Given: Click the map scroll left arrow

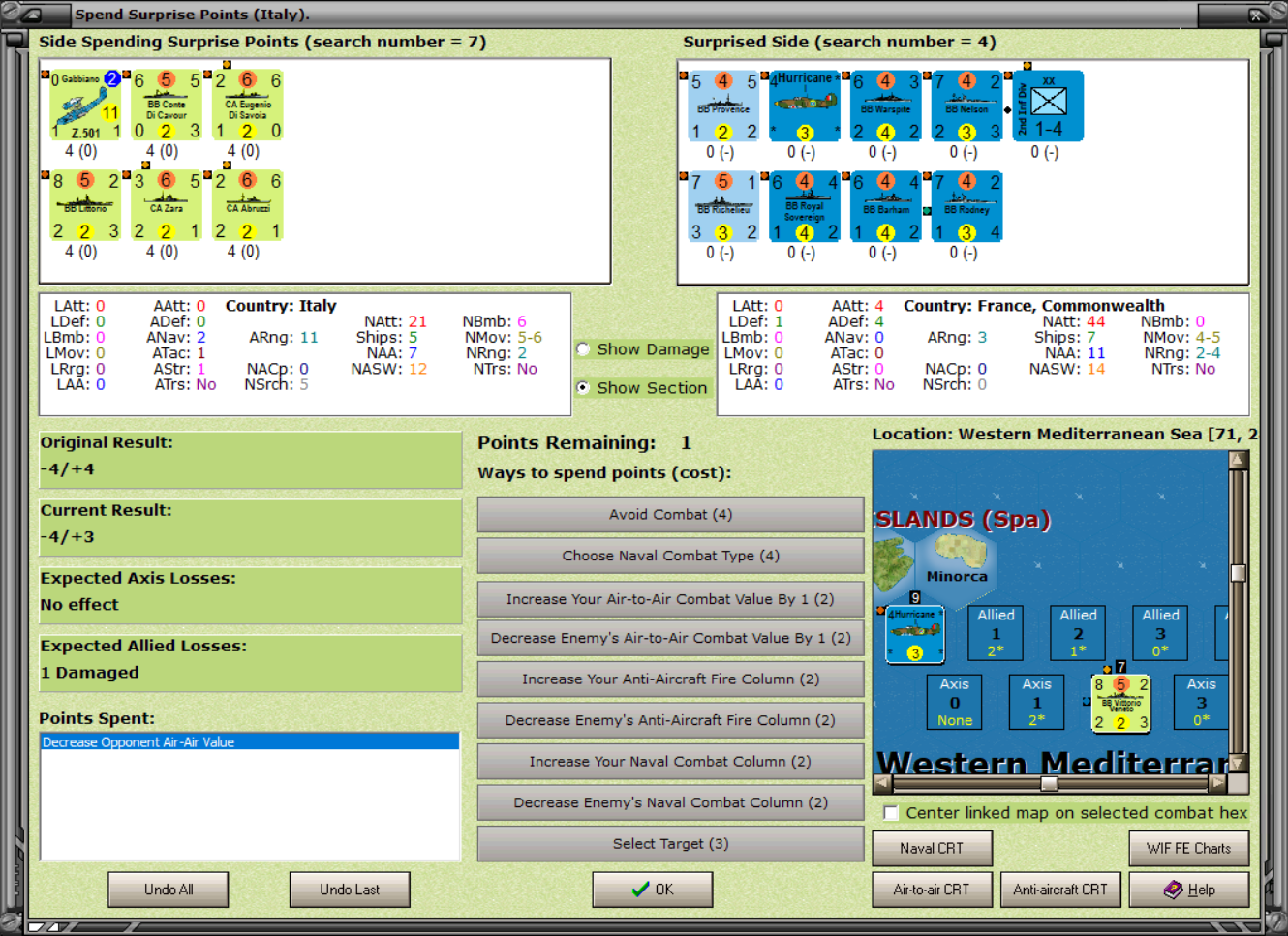Looking at the screenshot, I should (882, 782).
